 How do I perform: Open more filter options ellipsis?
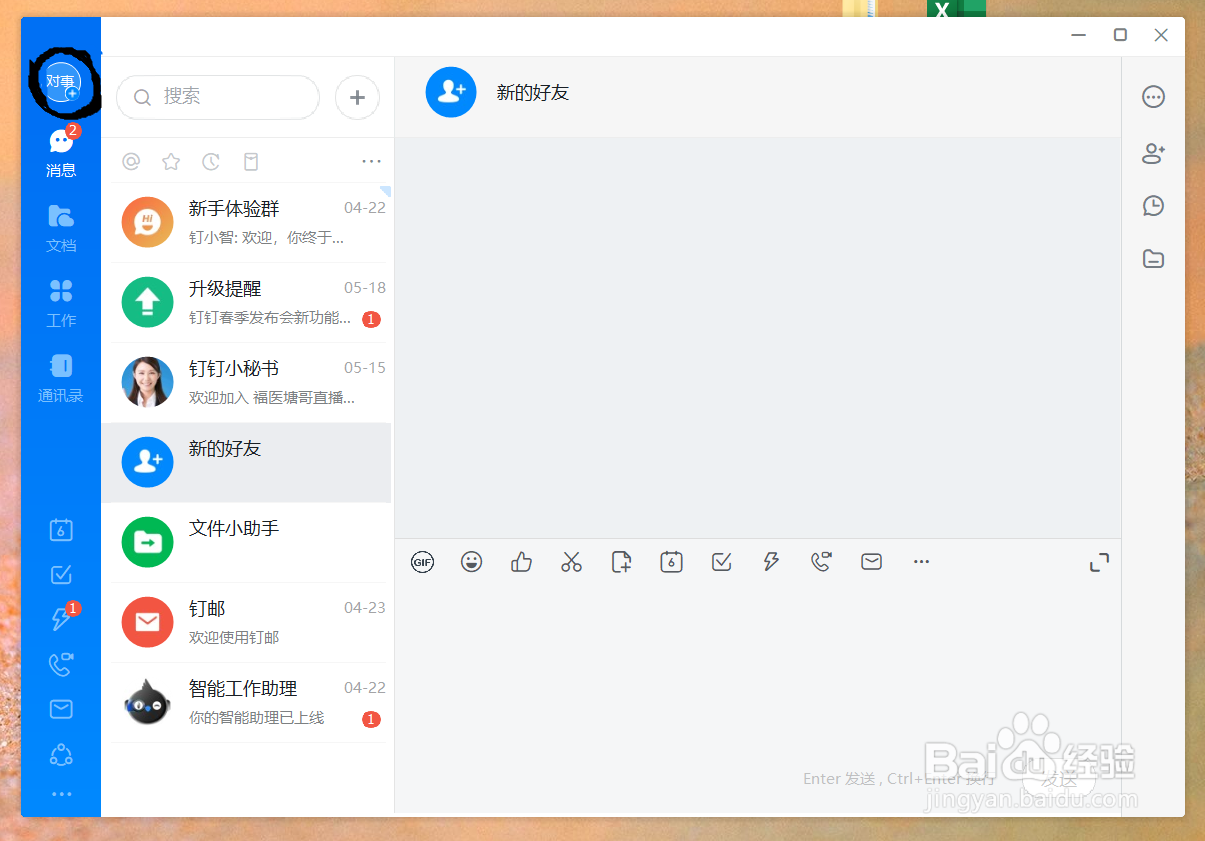click(x=372, y=161)
